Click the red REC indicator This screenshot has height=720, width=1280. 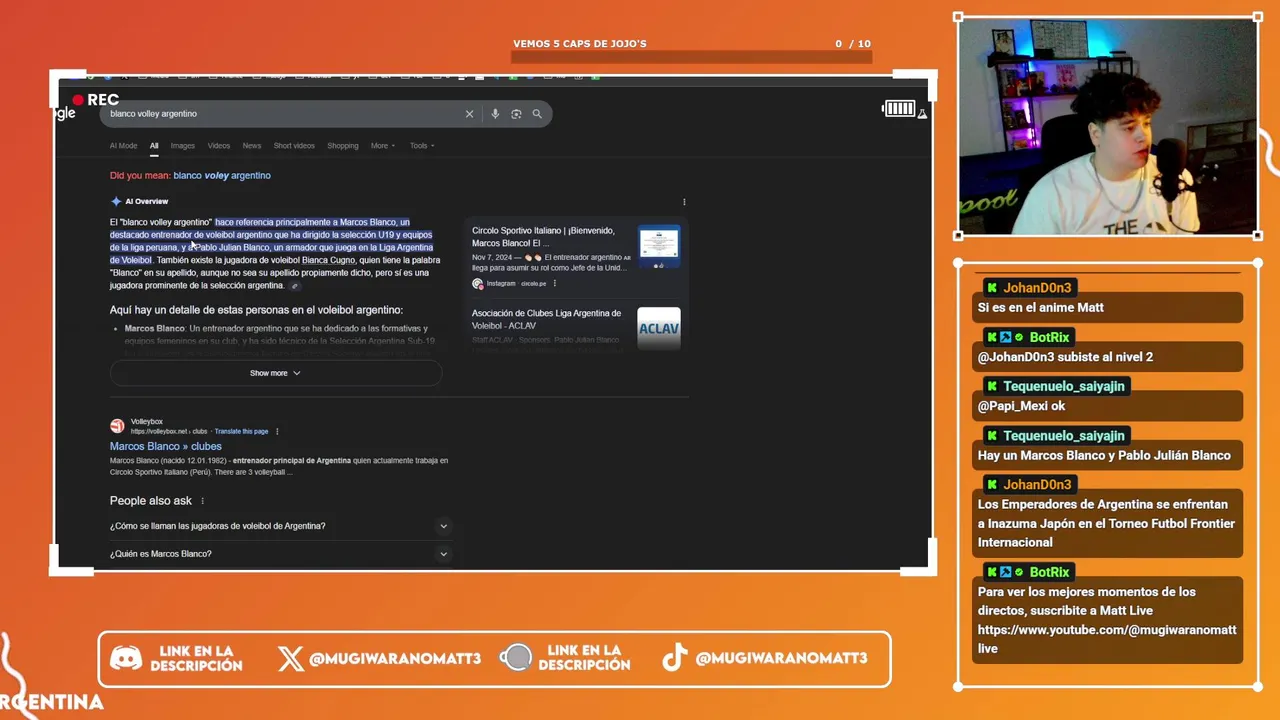[x=96, y=100]
